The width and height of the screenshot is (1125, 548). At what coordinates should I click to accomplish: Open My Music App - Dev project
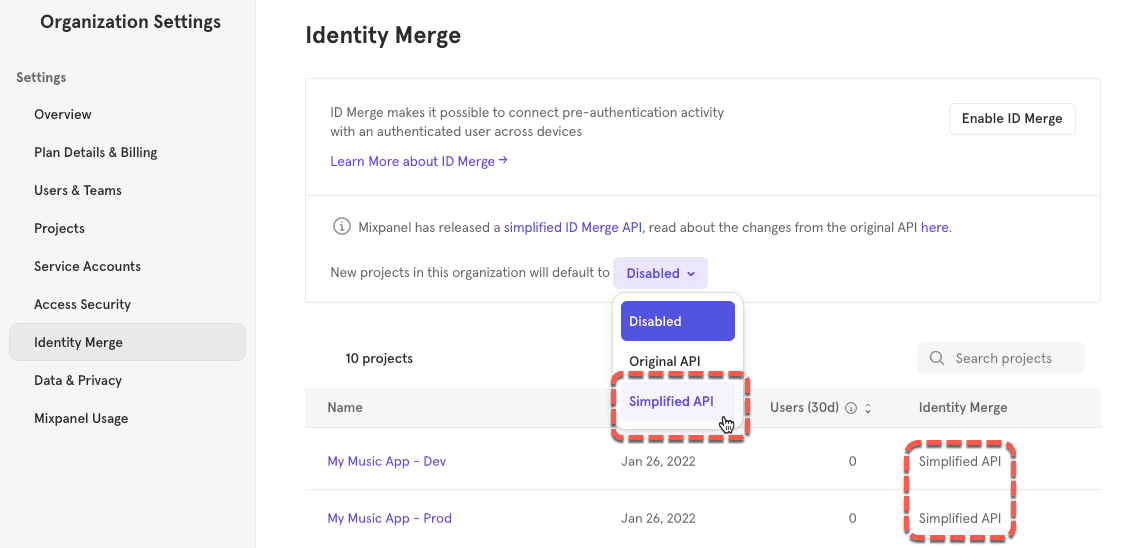[x=386, y=461]
